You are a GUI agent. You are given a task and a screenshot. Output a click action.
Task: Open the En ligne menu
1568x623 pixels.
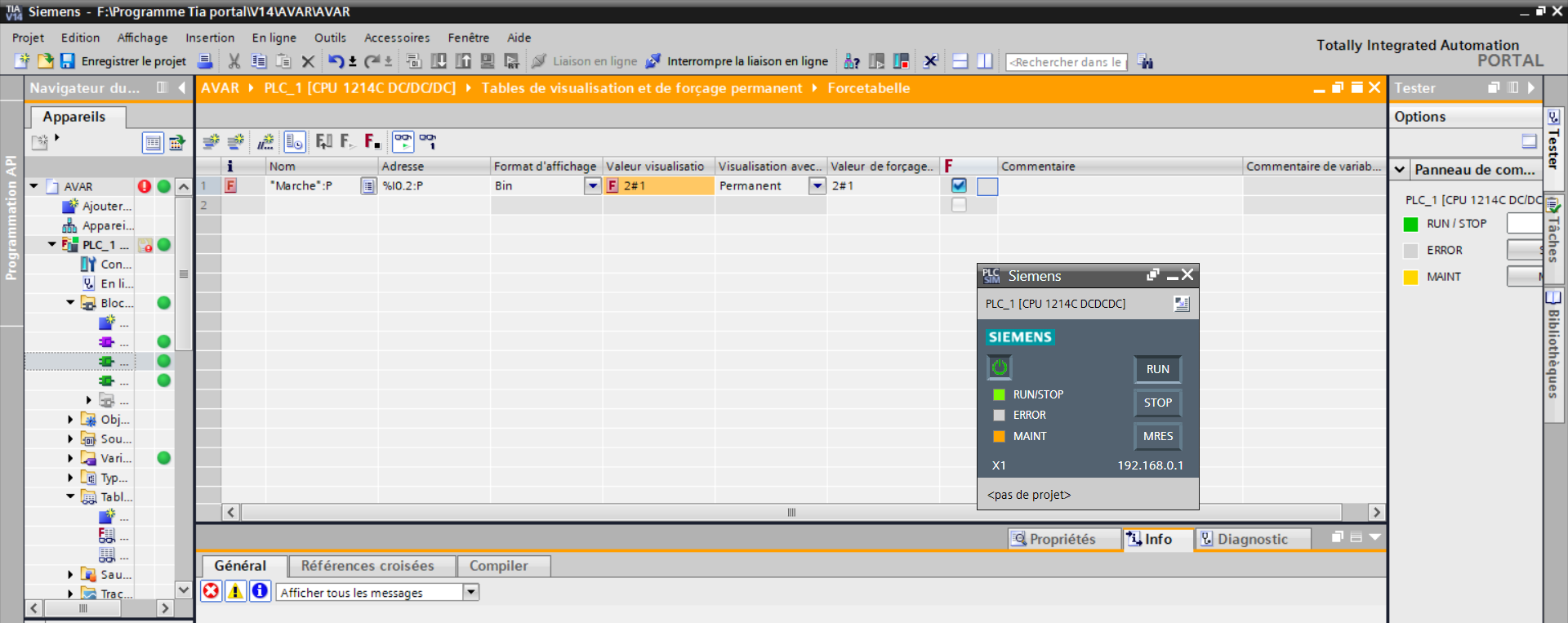click(x=274, y=38)
